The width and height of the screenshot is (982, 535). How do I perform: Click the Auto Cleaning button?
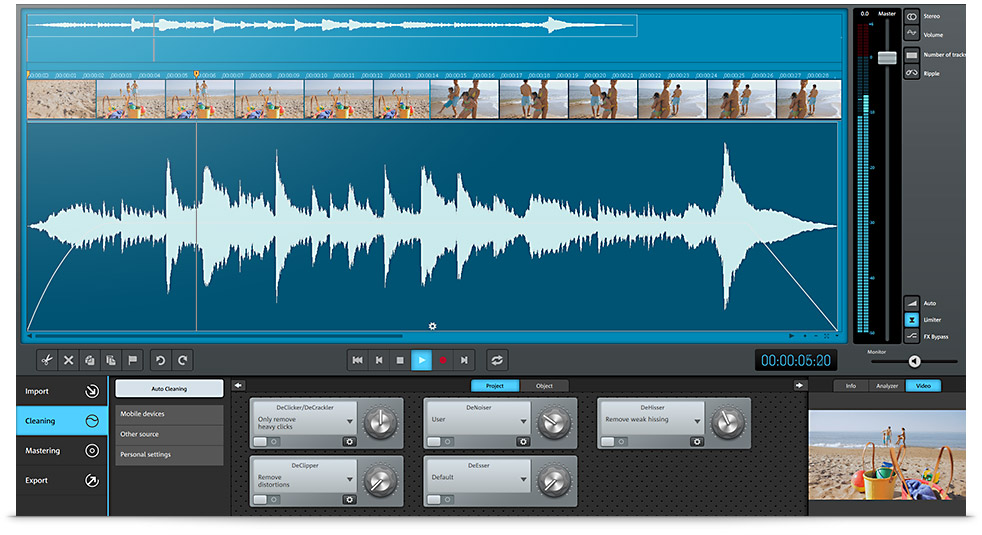(x=169, y=388)
